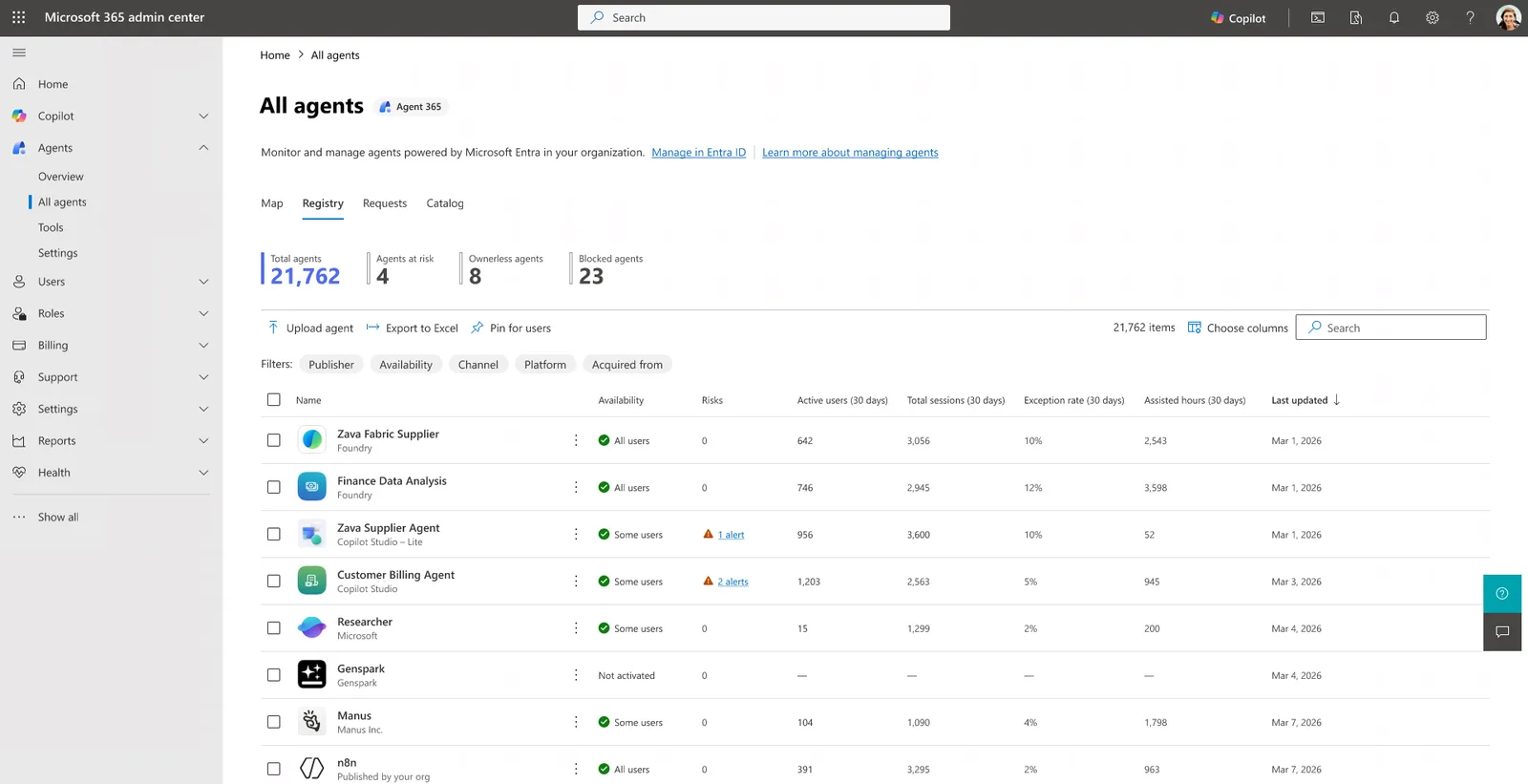Click the sort arrow by Last updated
This screenshot has height=784, width=1528.
click(x=1336, y=400)
